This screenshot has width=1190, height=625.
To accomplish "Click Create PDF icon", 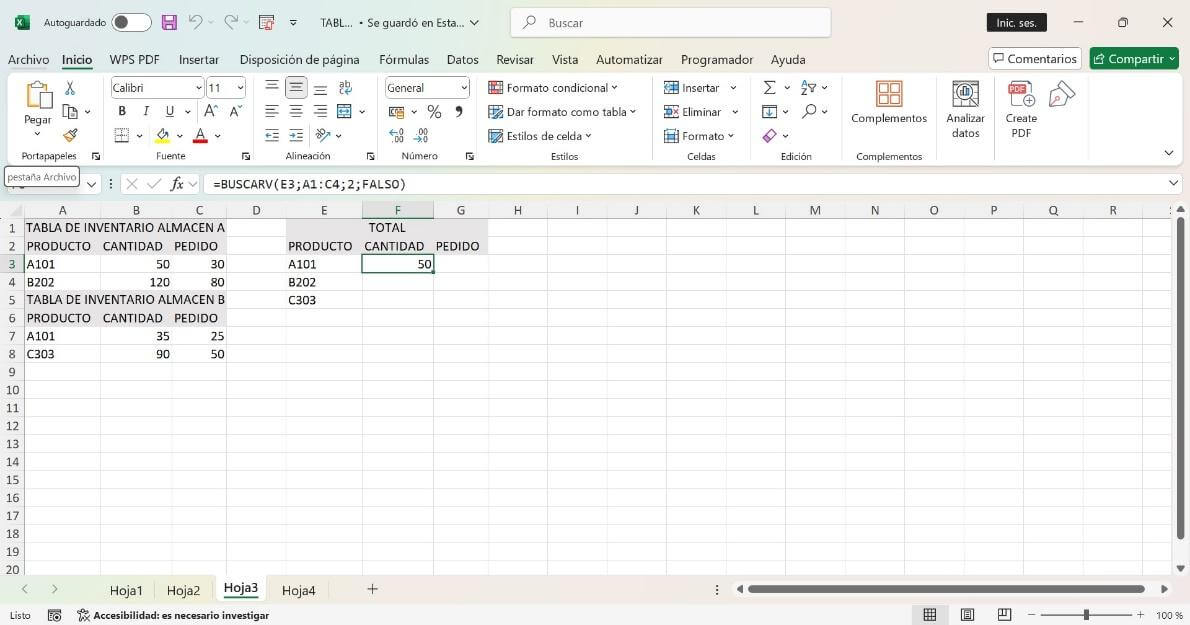I will point(1022,110).
